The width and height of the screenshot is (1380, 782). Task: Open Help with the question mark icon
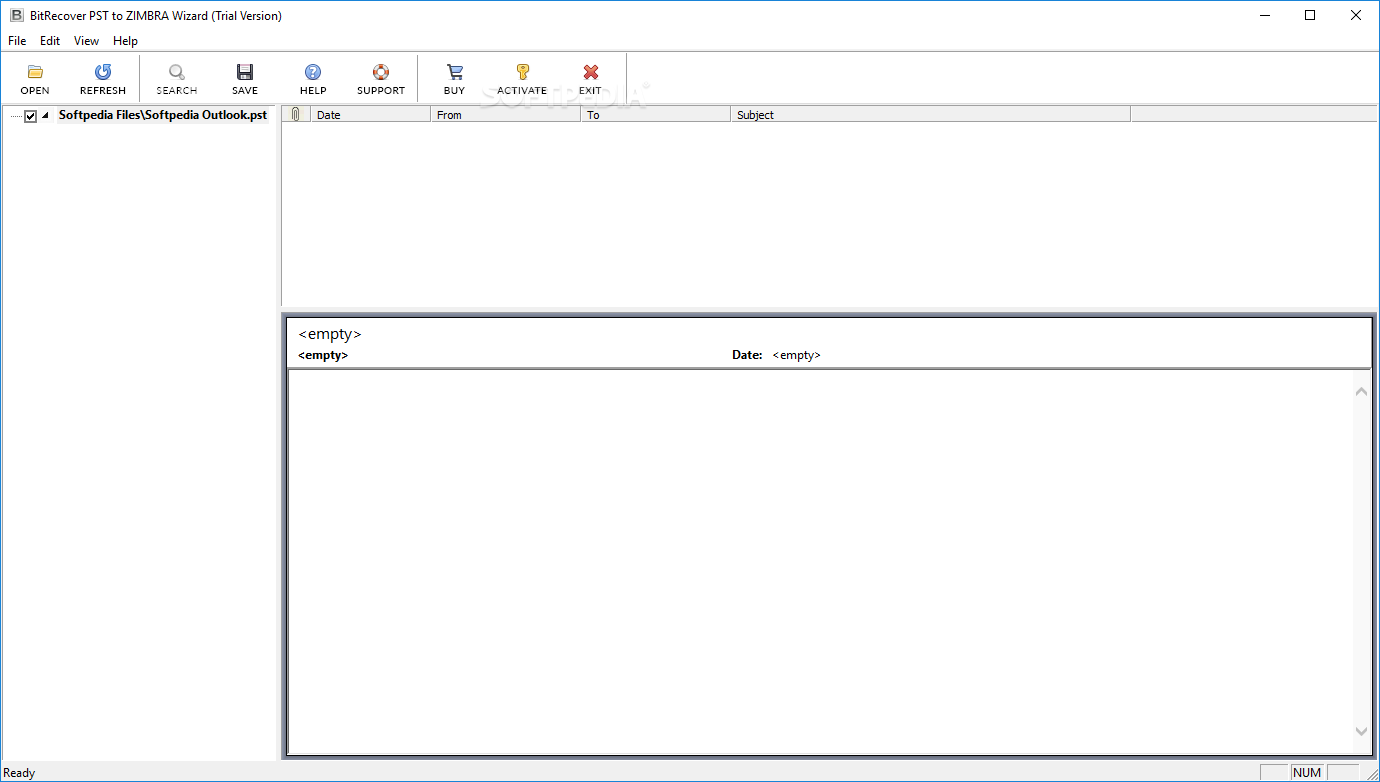point(313,72)
